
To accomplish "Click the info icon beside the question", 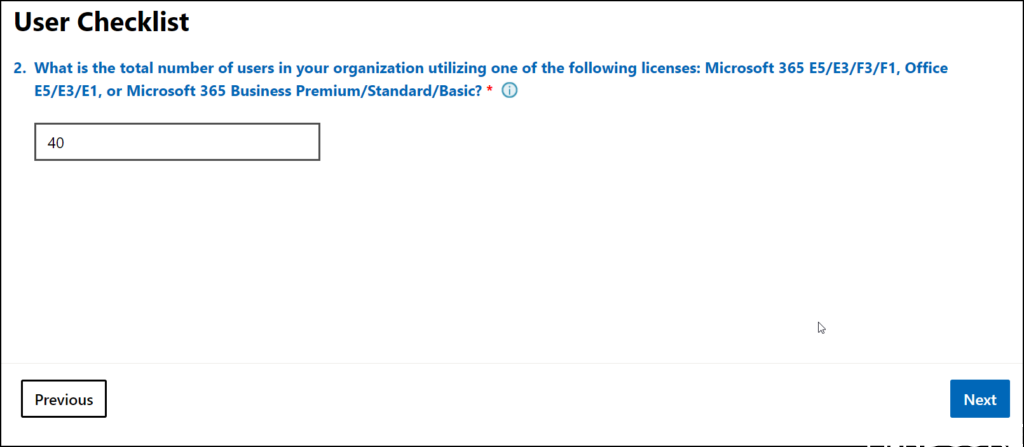I will tap(509, 91).
